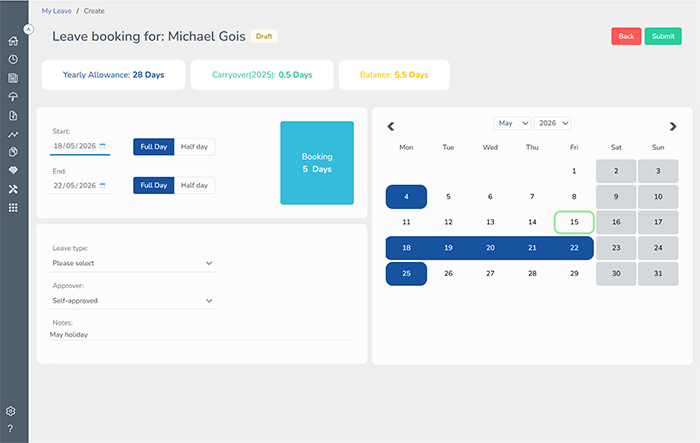Collapse the sidebar with the round arrow
The height and width of the screenshot is (443, 700).
29,29
